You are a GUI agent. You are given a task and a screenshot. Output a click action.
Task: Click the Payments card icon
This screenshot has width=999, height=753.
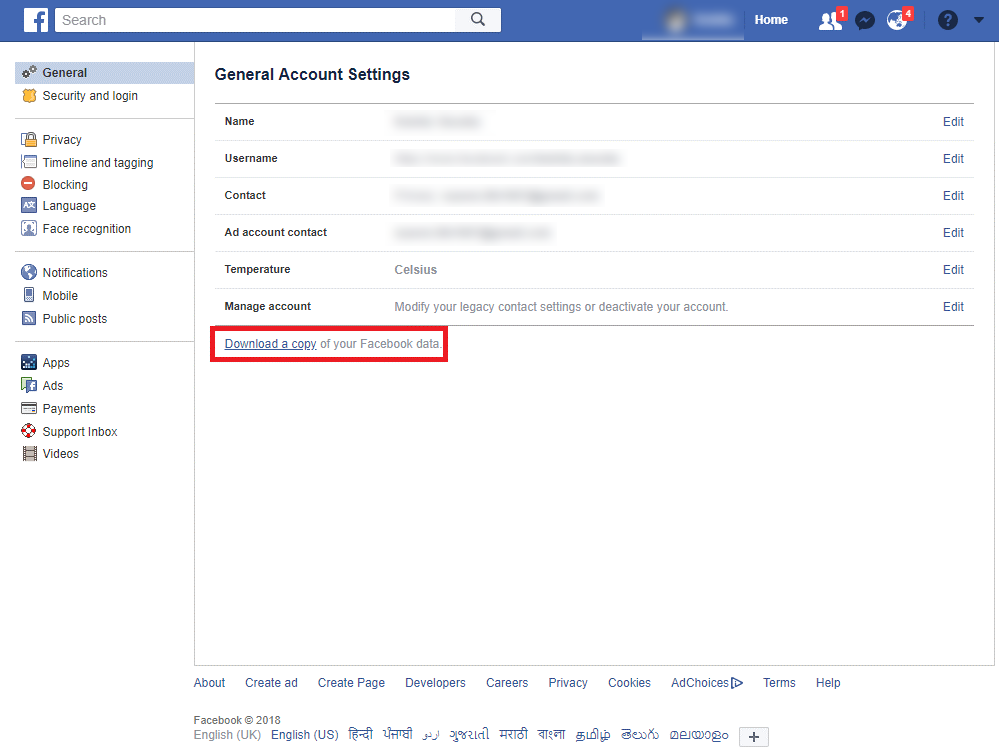click(x=29, y=408)
